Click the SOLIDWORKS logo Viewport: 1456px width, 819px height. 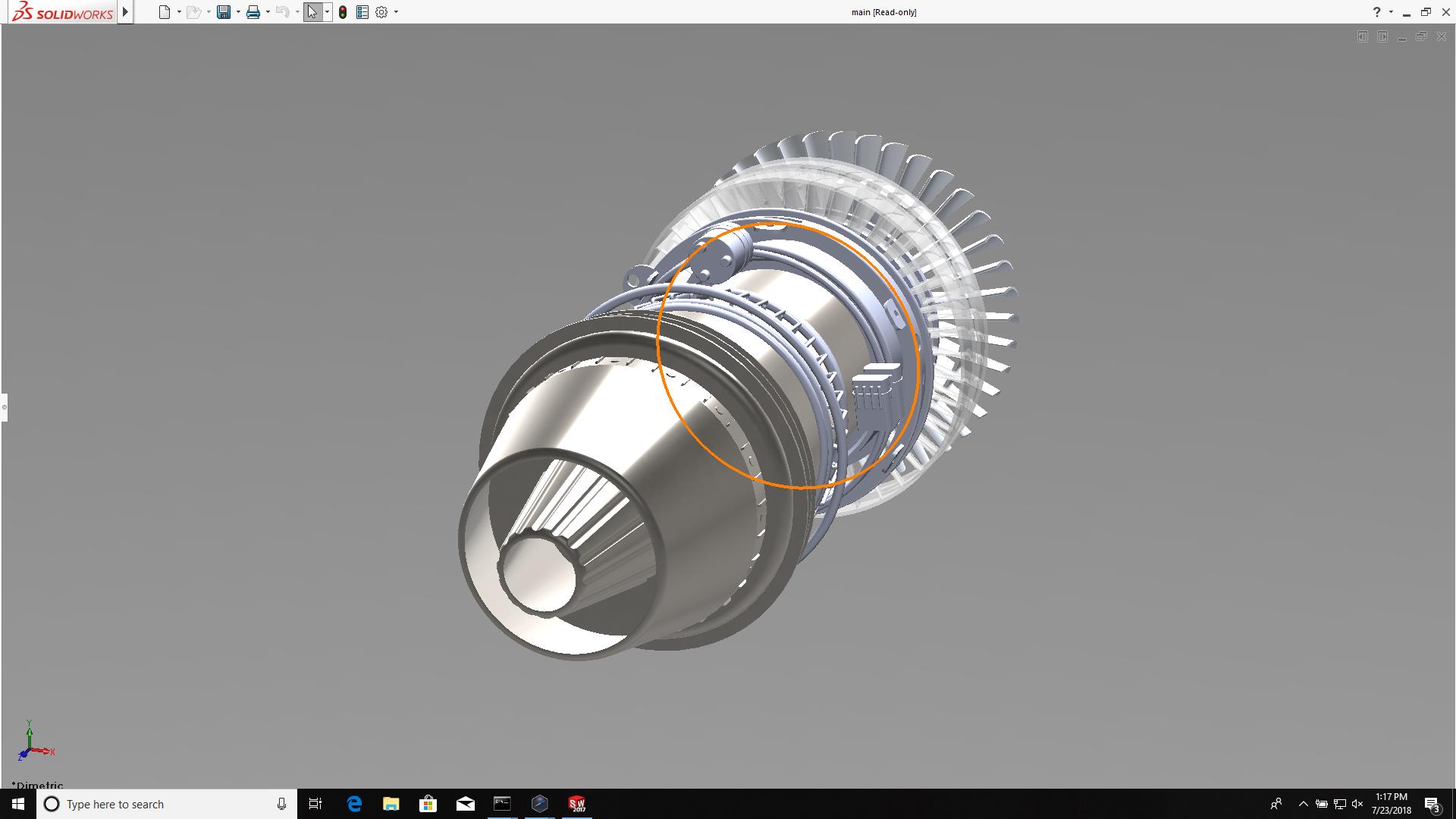(x=63, y=12)
